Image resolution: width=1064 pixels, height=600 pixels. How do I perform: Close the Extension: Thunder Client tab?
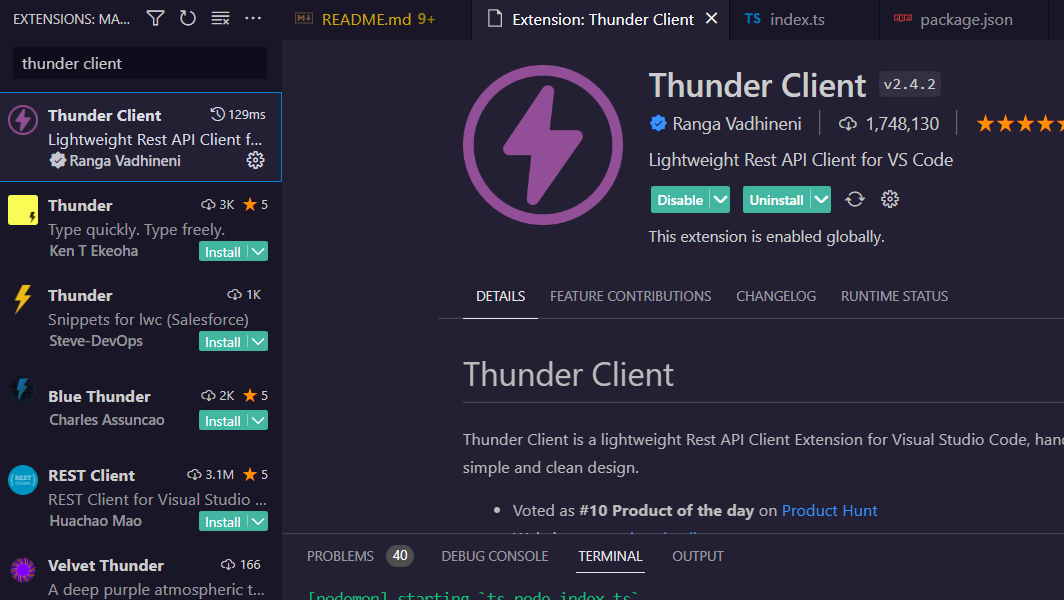click(x=711, y=19)
